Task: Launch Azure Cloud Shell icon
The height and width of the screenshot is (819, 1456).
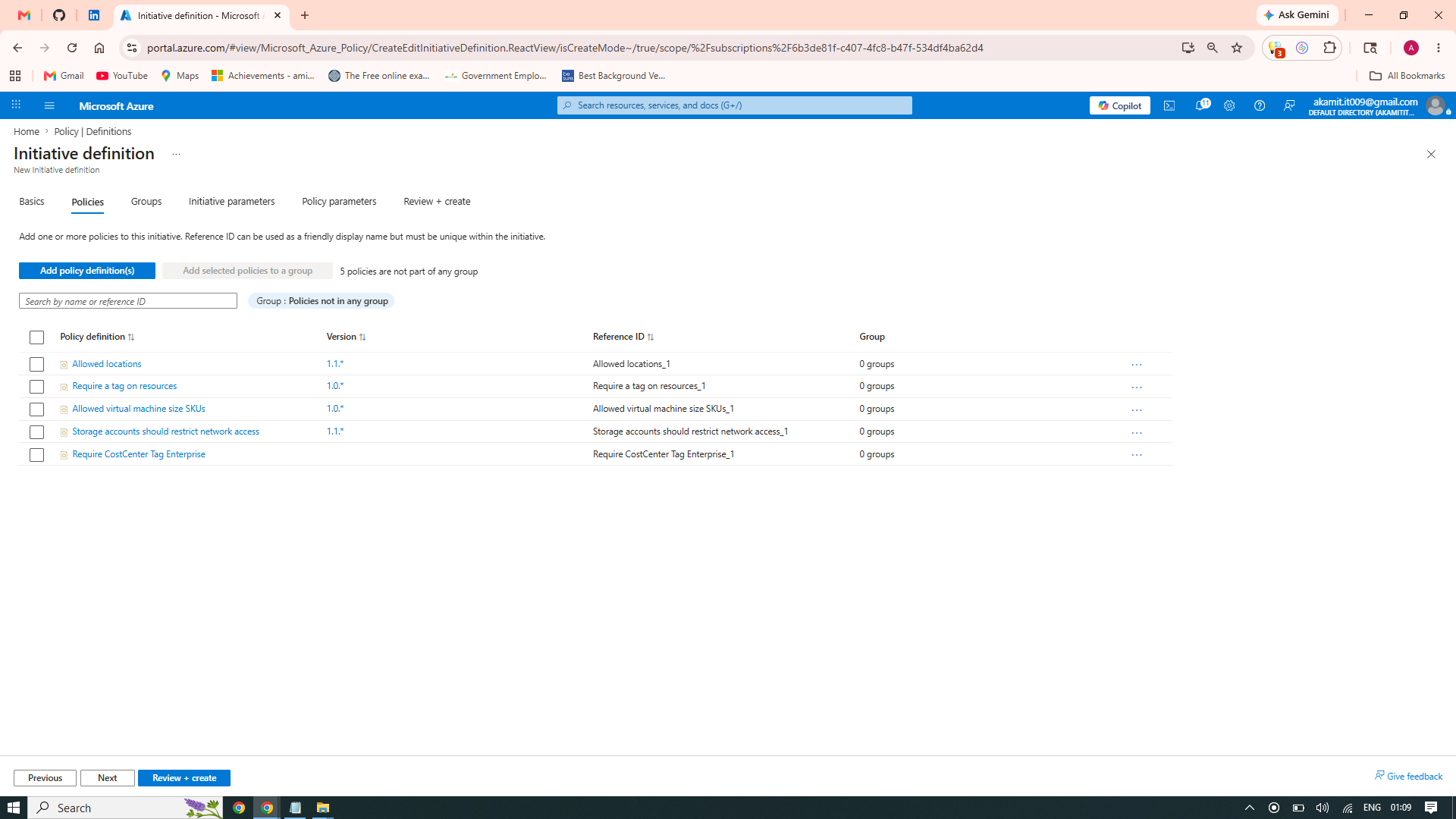Action: click(1169, 105)
